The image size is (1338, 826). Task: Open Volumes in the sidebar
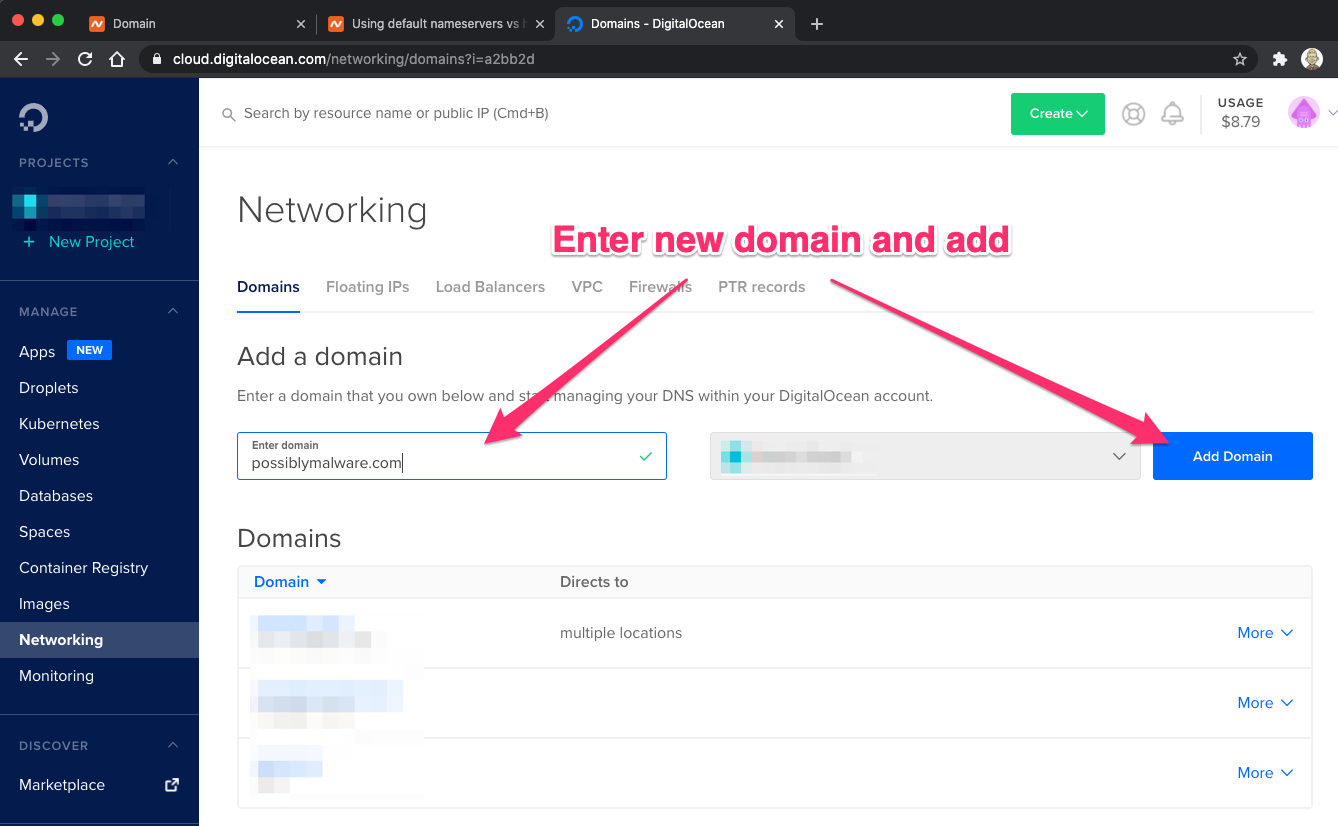pos(49,460)
